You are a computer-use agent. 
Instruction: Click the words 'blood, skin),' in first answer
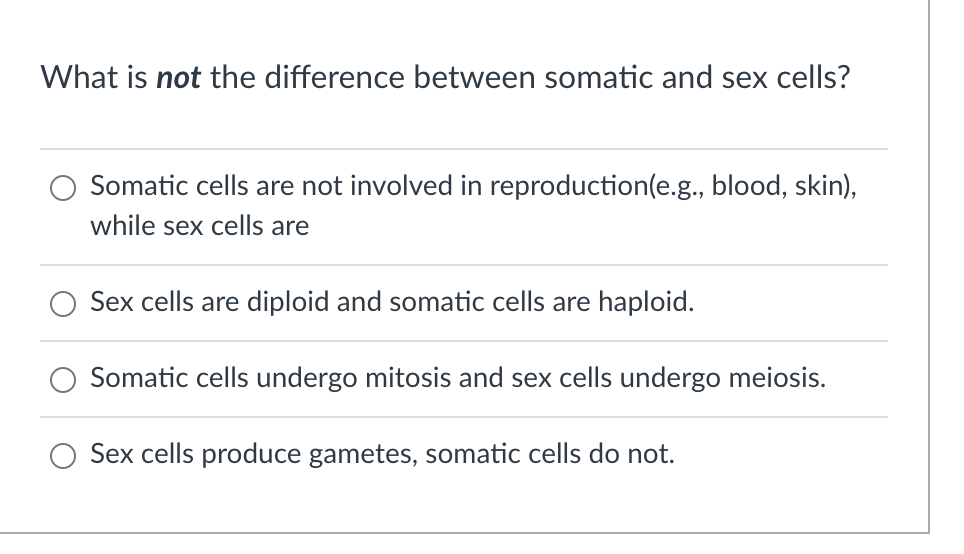click(x=784, y=186)
